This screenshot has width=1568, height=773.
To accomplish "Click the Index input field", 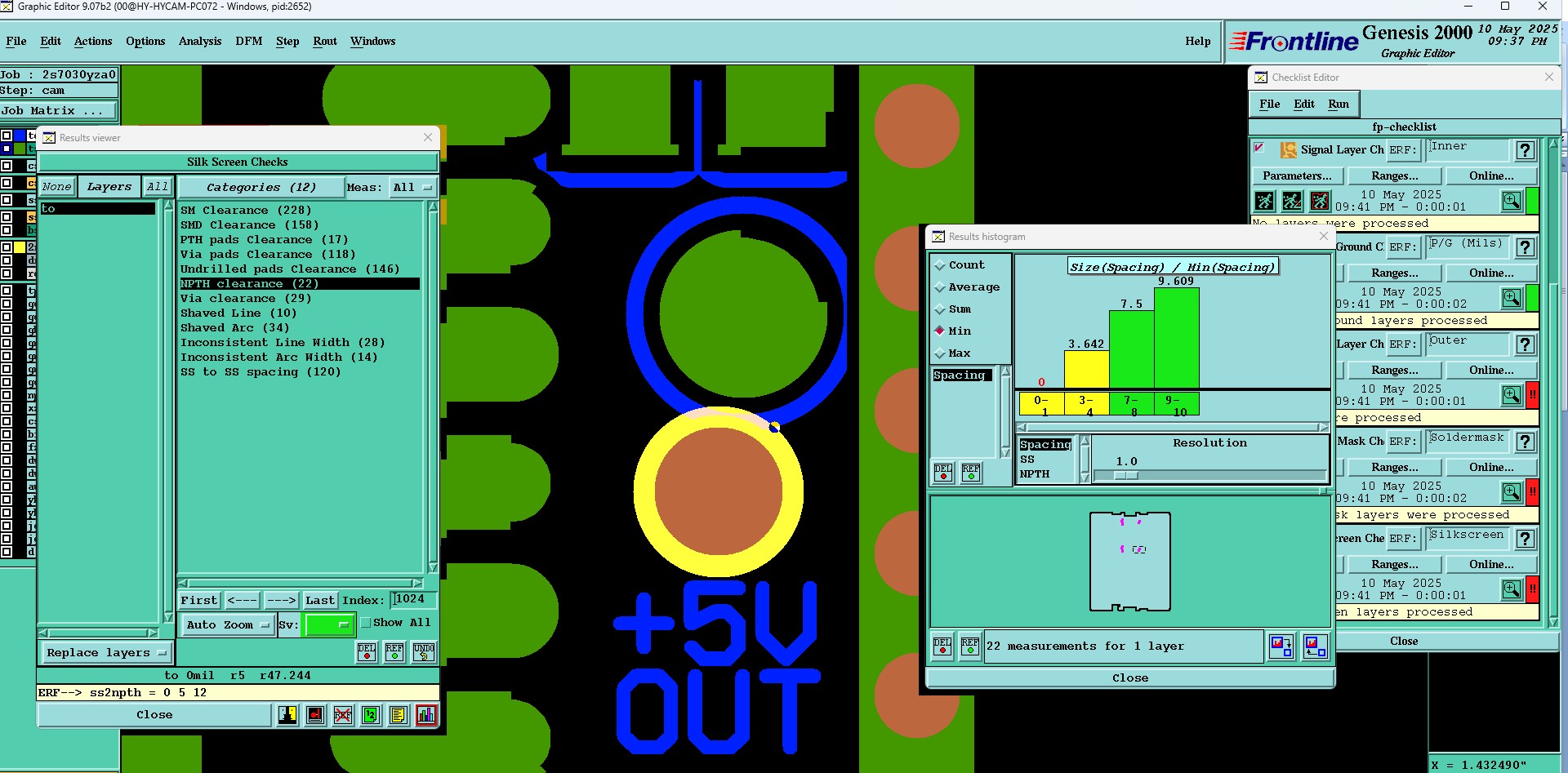I will pos(412,600).
